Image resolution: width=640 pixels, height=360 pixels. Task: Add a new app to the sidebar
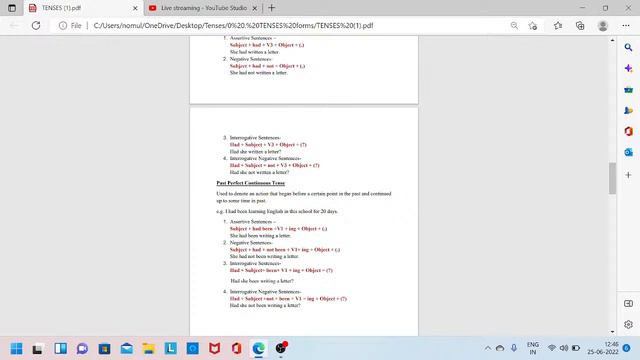pyautogui.click(x=628, y=175)
